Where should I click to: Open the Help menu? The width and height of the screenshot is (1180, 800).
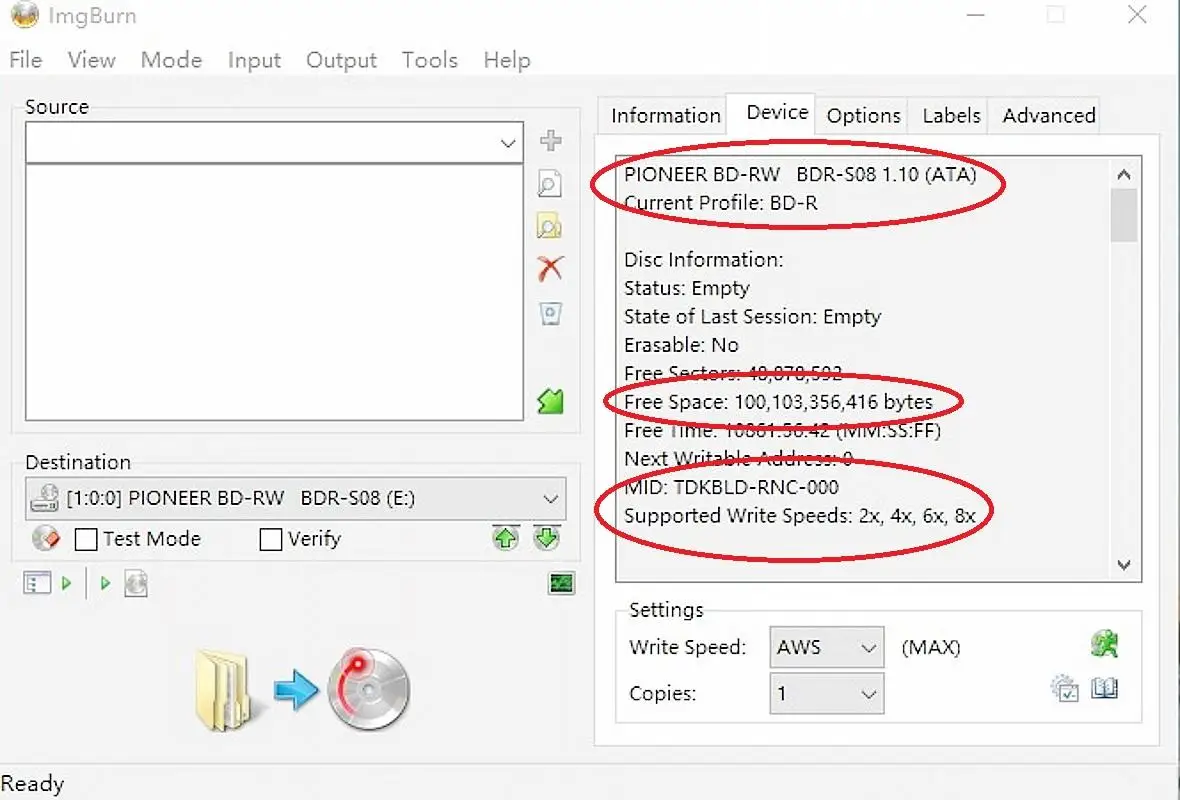point(507,60)
